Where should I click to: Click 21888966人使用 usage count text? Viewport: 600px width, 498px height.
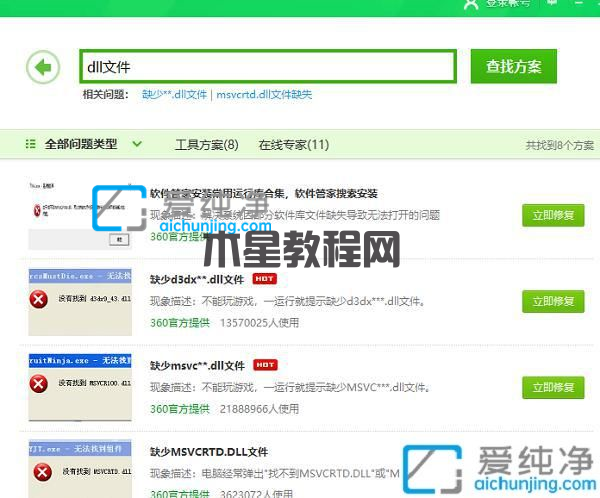[x=259, y=409]
